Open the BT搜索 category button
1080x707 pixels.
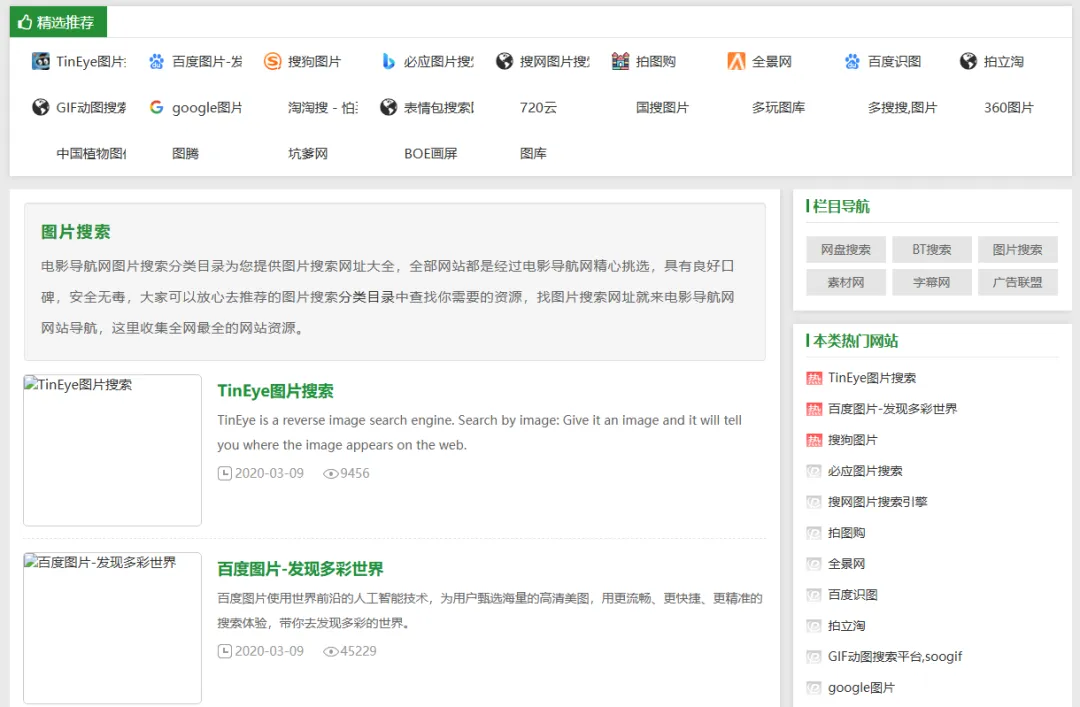coord(932,249)
